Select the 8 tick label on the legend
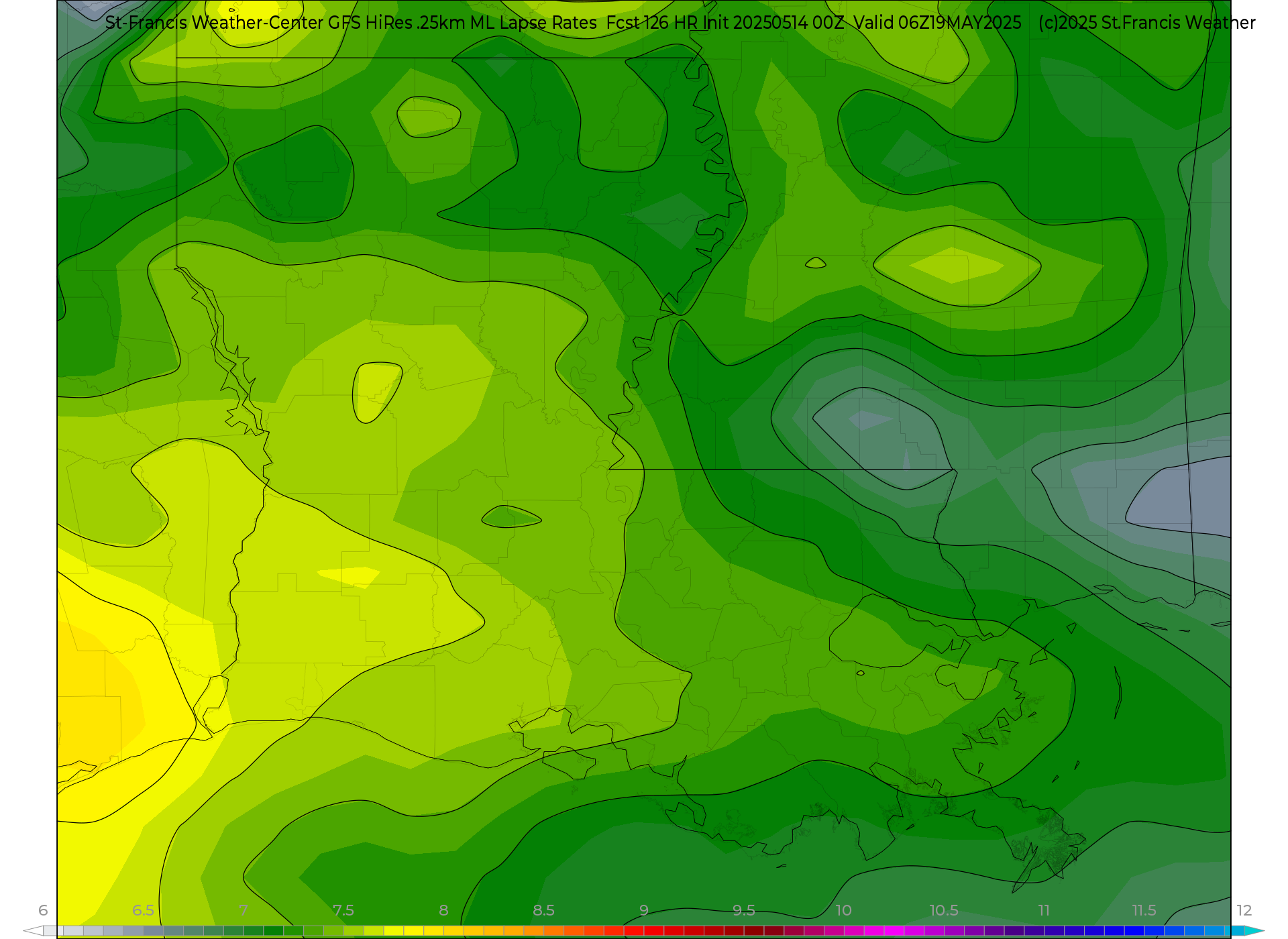1288x939 pixels. pos(443,910)
